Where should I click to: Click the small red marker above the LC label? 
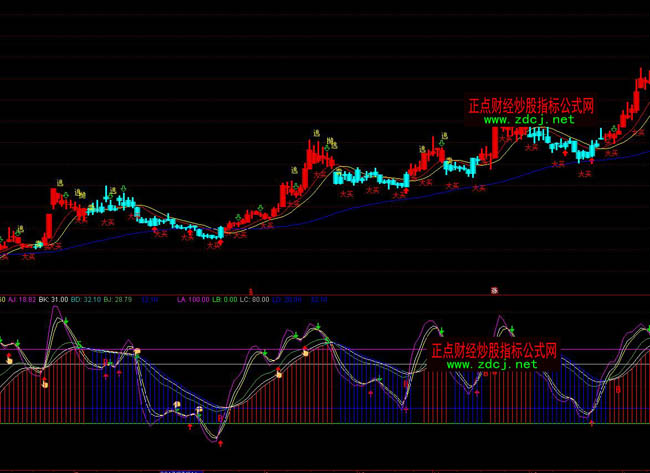[250, 289]
